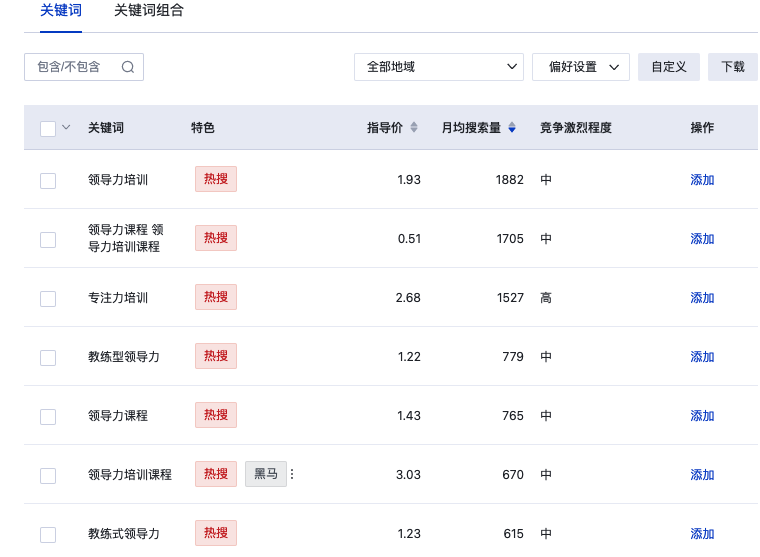
Task: Check the box for 教练式领导力 row
Action: [48, 535]
